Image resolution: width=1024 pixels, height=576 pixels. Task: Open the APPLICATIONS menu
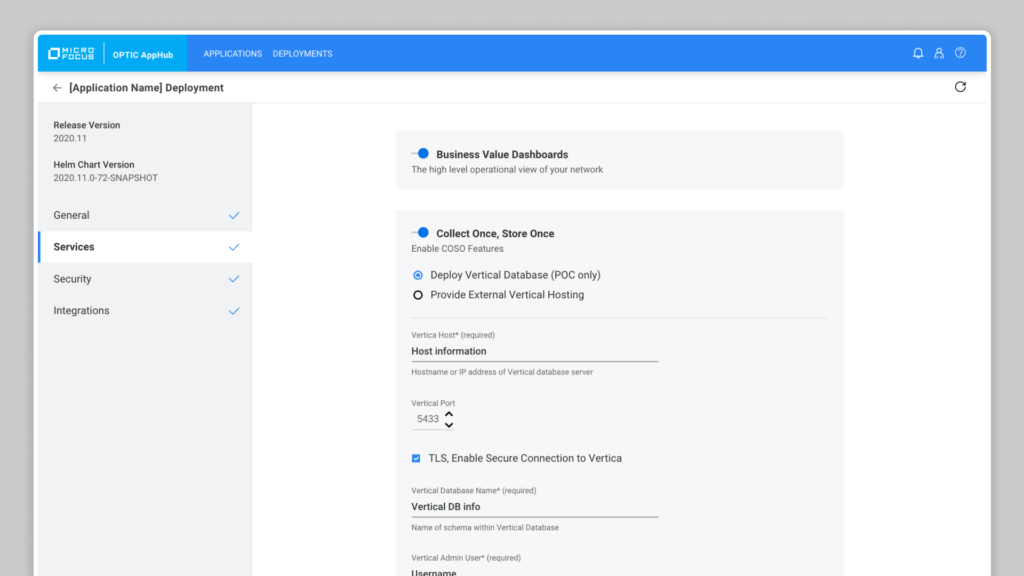[232, 54]
